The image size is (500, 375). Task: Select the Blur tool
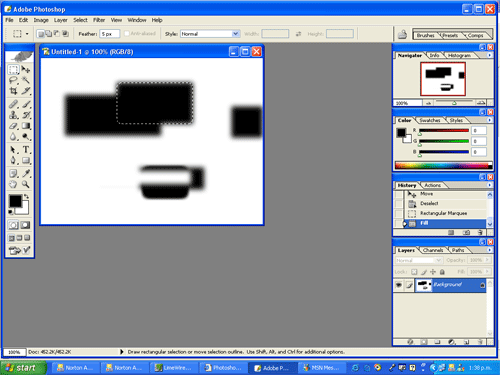click(13, 136)
